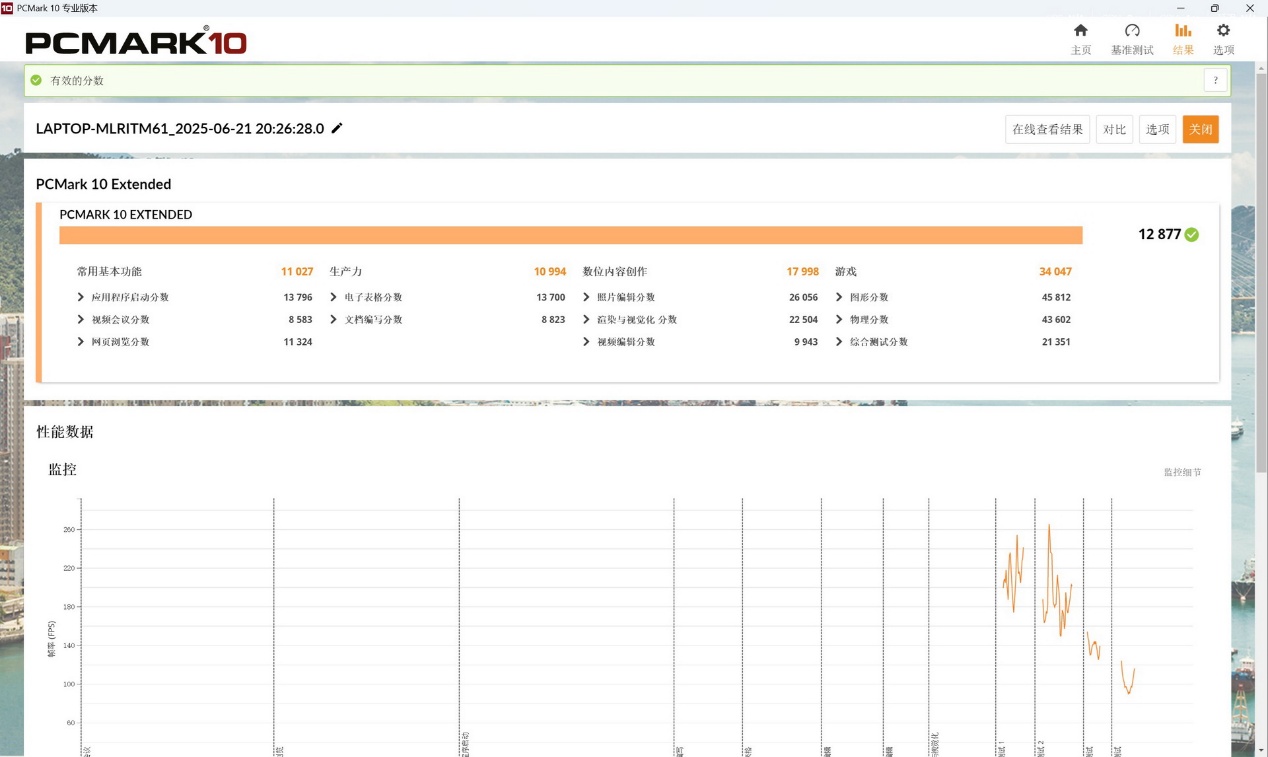The height and width of the screenshot is (757, 1268).
Task: Click the value 13 700
Action: tap(551, 297)
